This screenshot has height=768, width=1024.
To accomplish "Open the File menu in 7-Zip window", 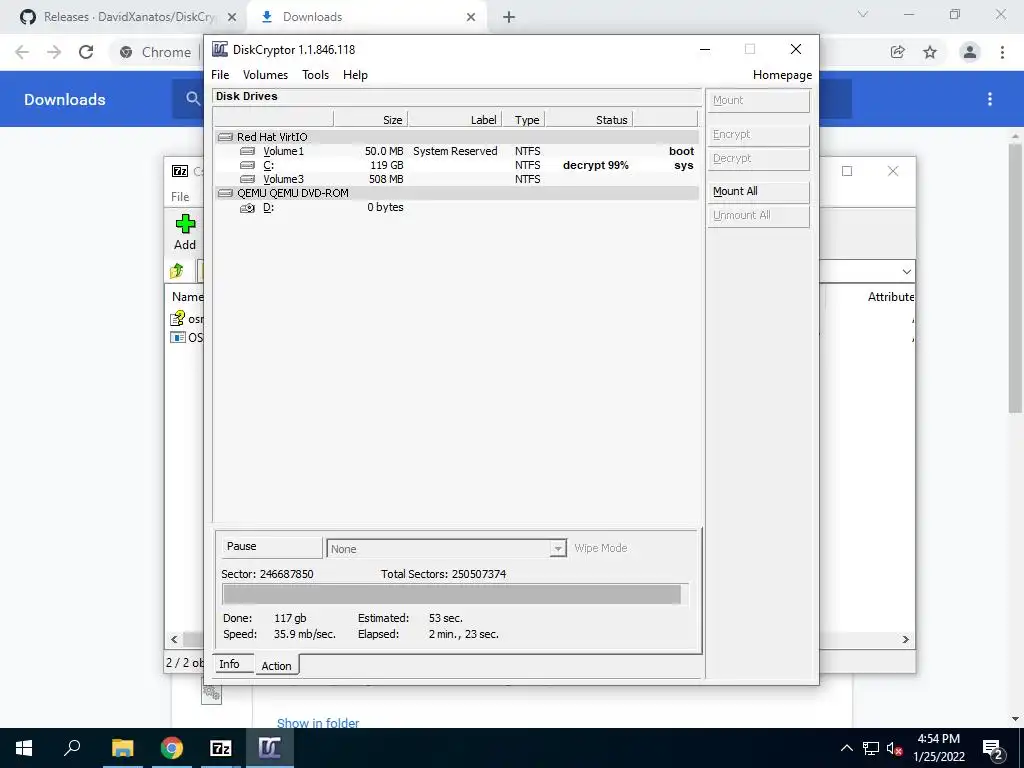I will pos(180,197).
